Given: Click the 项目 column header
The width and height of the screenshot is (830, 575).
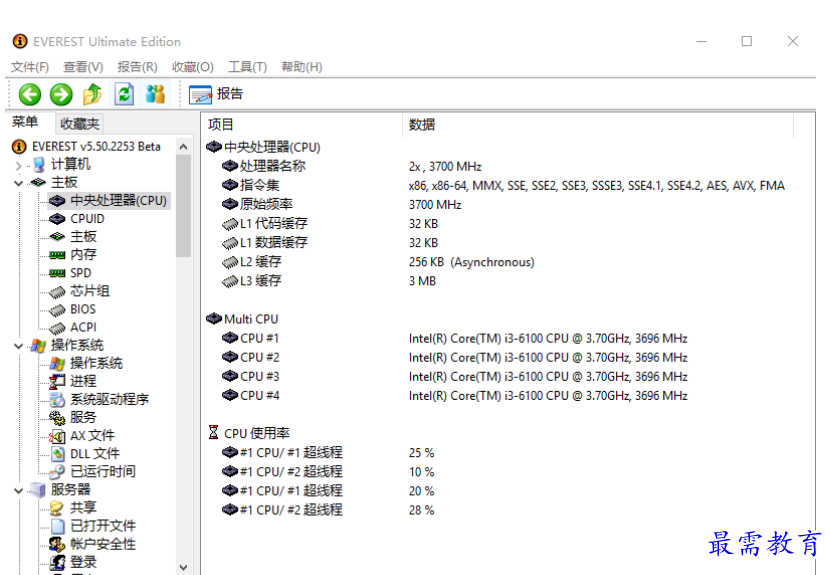Looking at the screenshot, I should pos(302,125).
